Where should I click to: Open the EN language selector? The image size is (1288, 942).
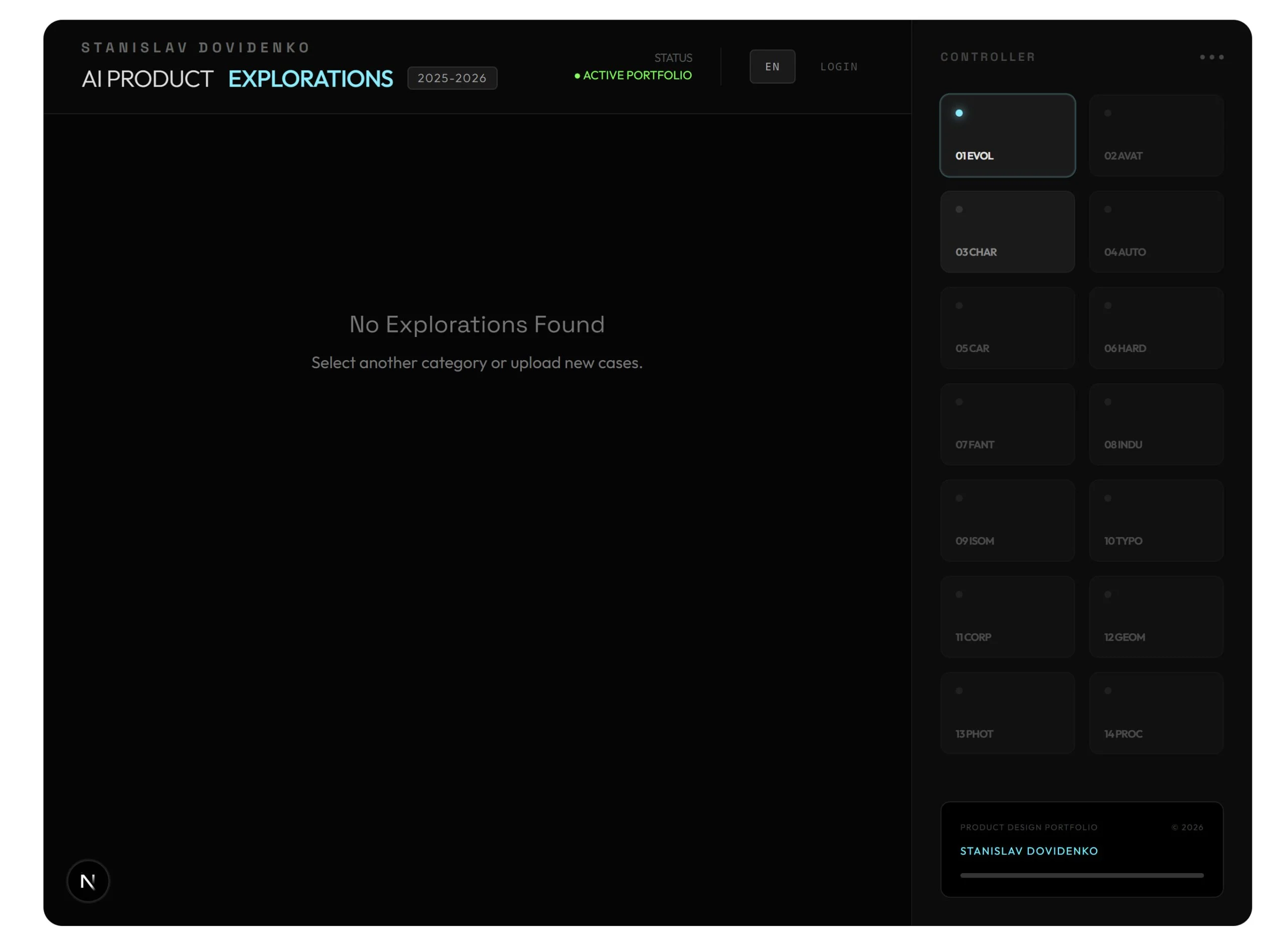772,67
